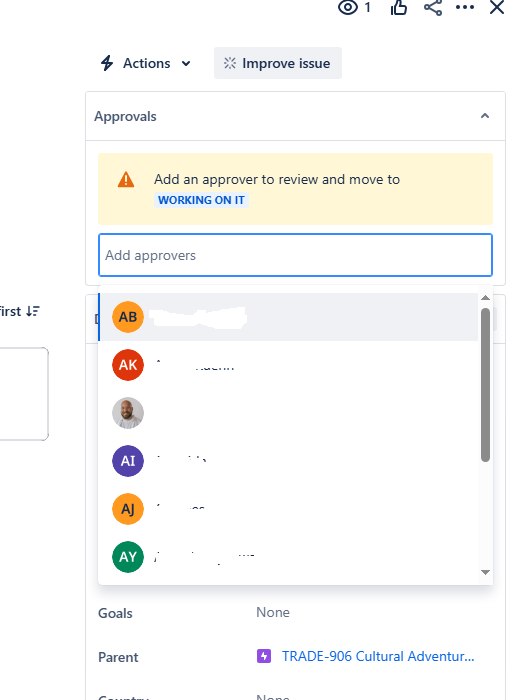526x700 pixels.
Task: Select the AB avatar user option
Action: 288,317
